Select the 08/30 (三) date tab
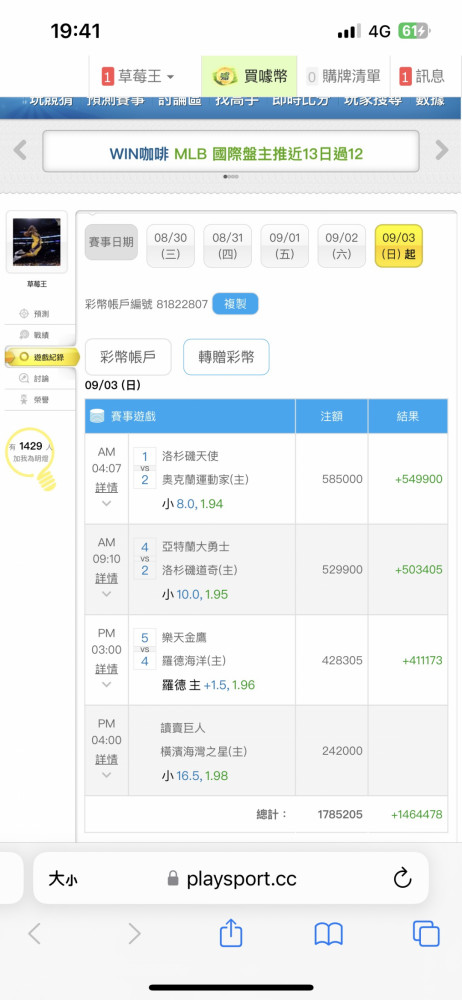This screenshot has width=462, height=1000. pos(170,246)
